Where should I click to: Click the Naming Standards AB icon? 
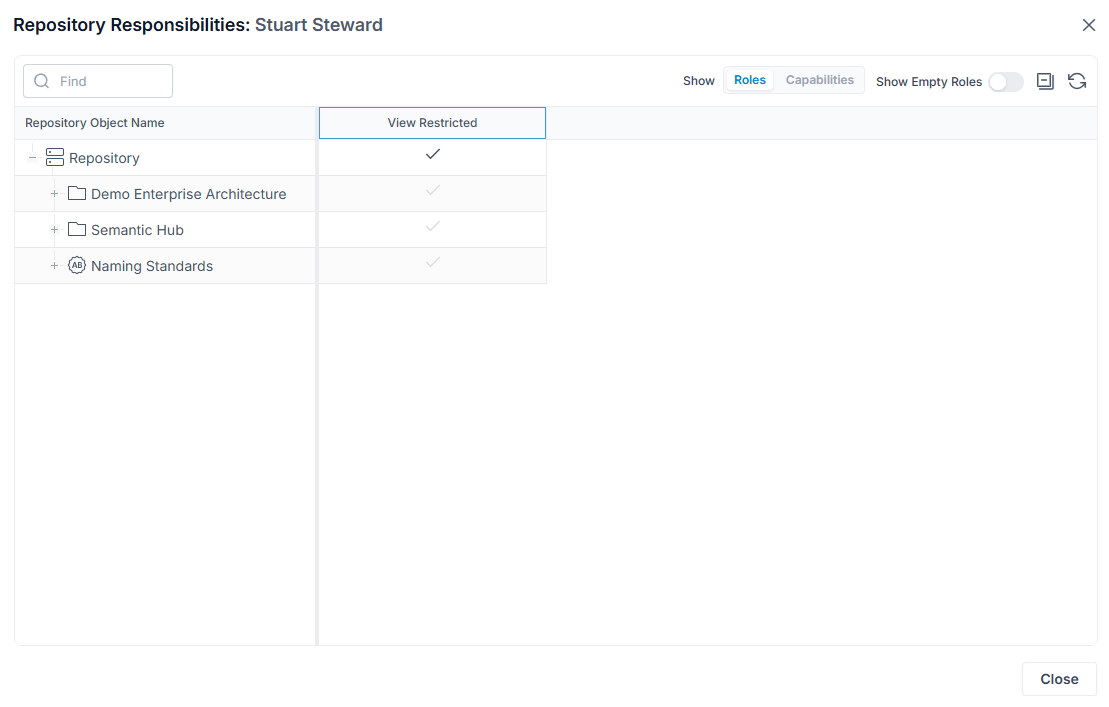click(x=77, y=265)
